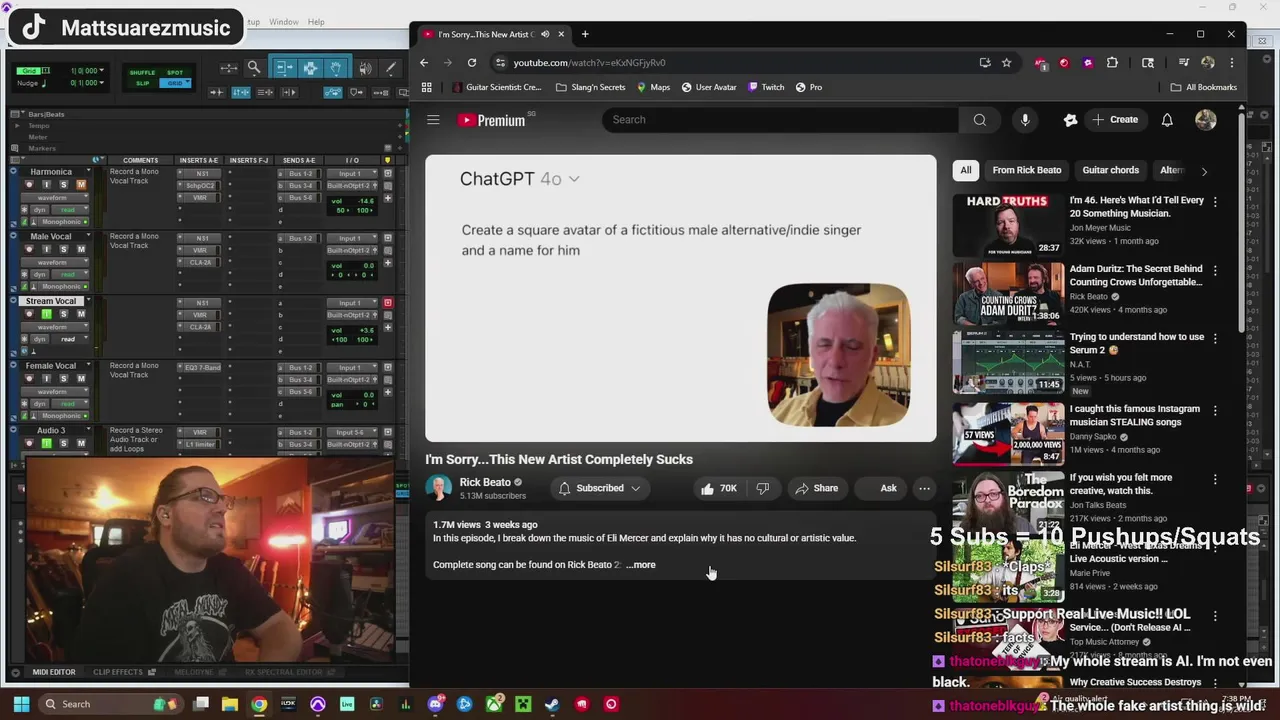Click the Stream Vocal volume value +3.6
1280x720 pixels.
366,330
